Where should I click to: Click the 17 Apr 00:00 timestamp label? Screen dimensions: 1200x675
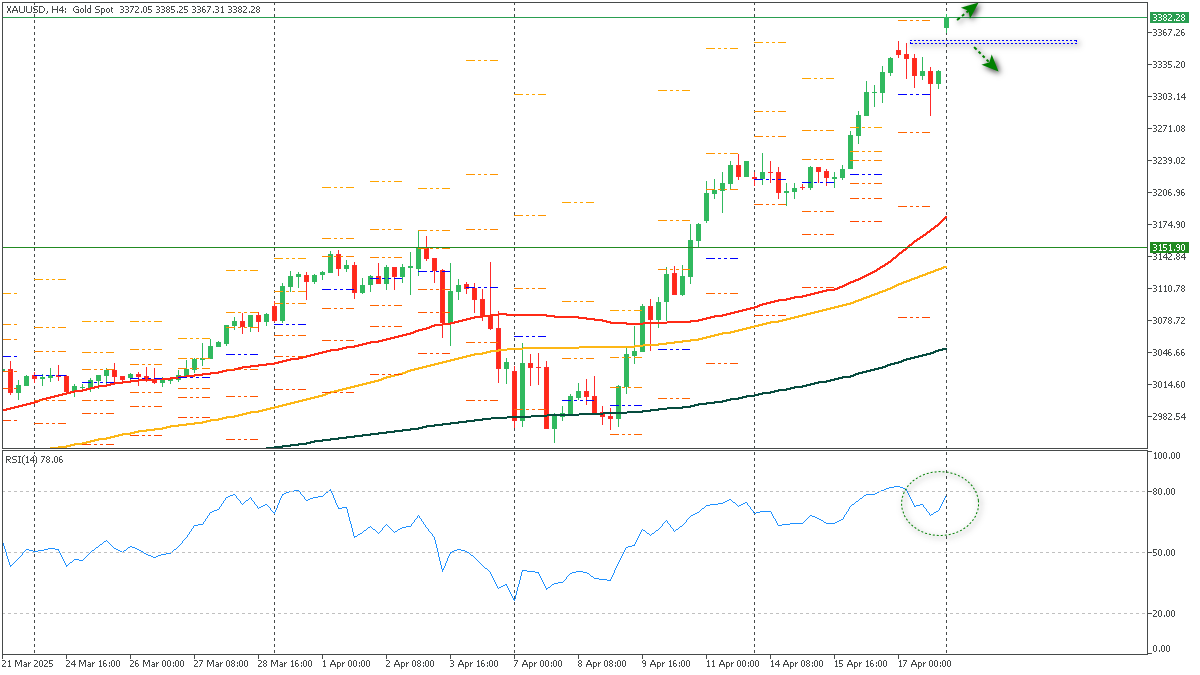tap(925, 663)
